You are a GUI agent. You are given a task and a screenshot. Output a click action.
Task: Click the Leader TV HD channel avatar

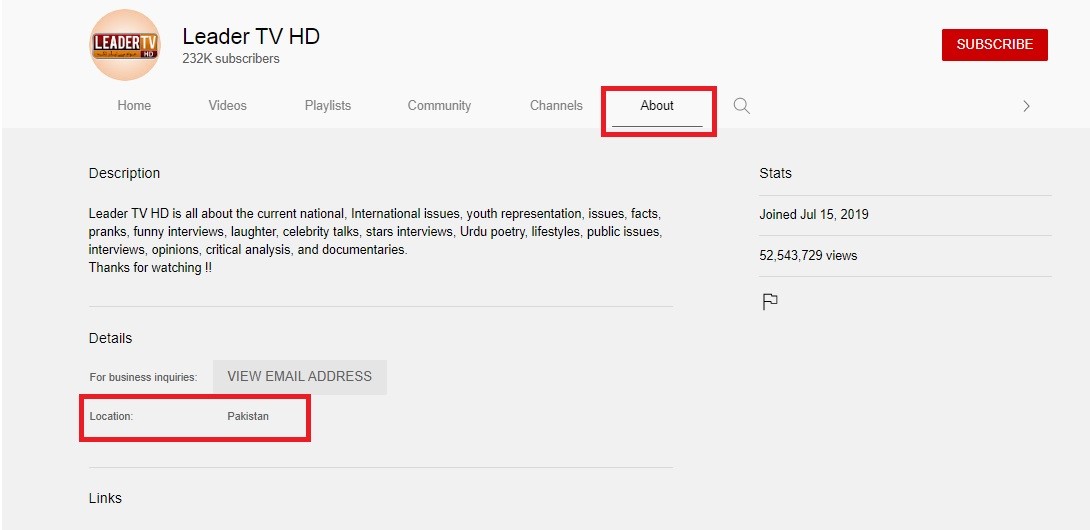point(125,45)
